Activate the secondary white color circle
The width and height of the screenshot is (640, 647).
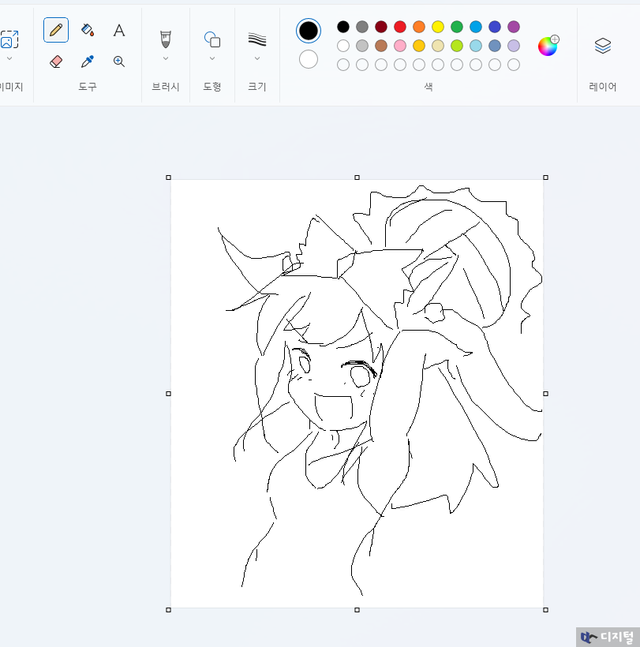(309, 59)
